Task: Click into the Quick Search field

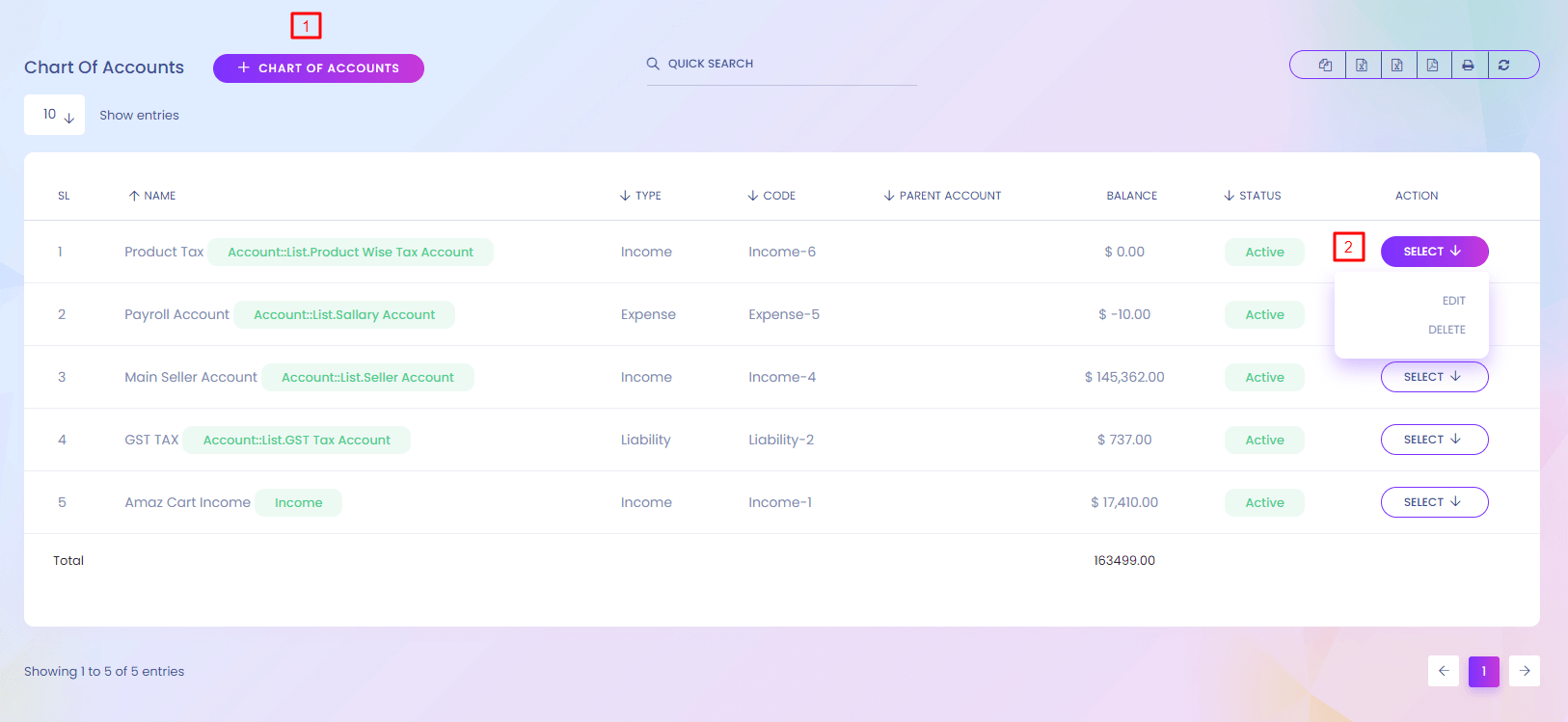Action: click(x=791, y=64)
